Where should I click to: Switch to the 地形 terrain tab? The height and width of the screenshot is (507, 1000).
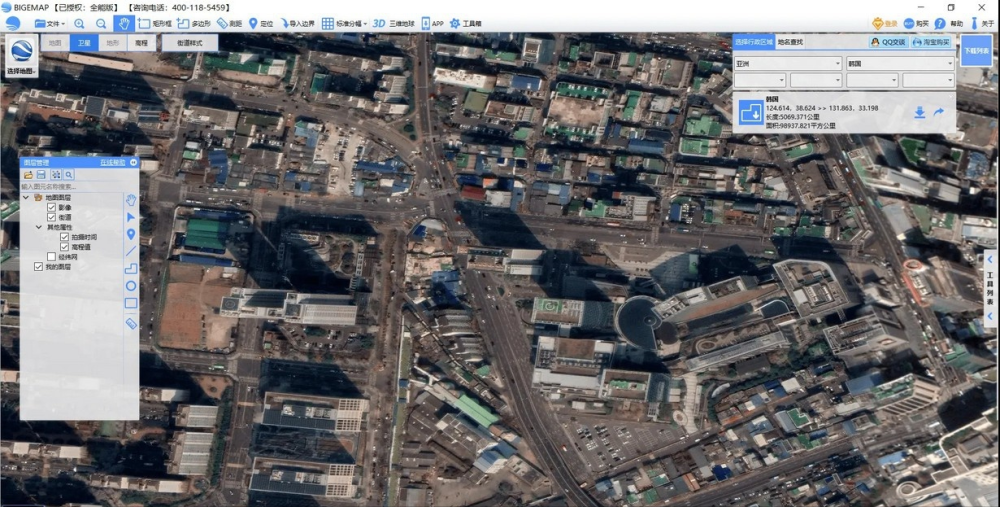click(113, 43)
